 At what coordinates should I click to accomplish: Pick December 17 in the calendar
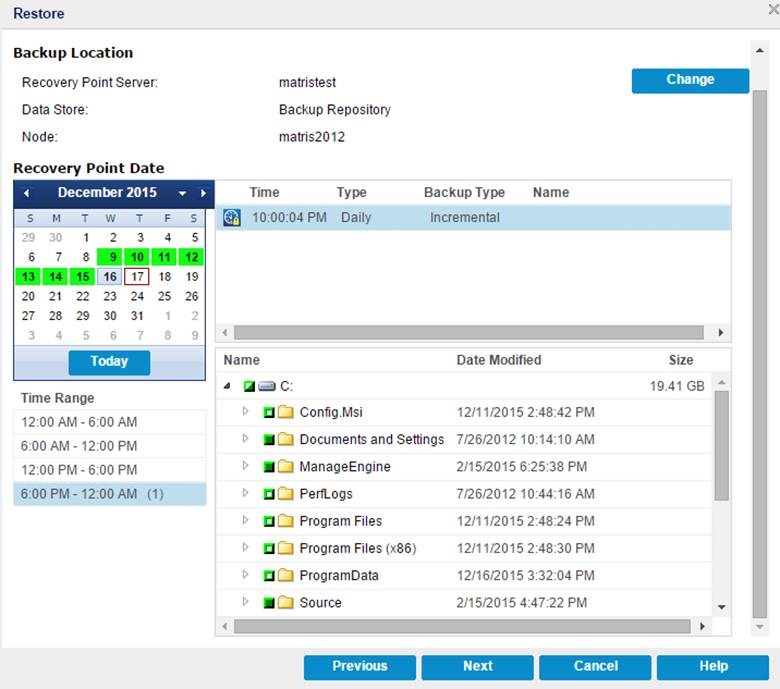click(x=137, y=277)
